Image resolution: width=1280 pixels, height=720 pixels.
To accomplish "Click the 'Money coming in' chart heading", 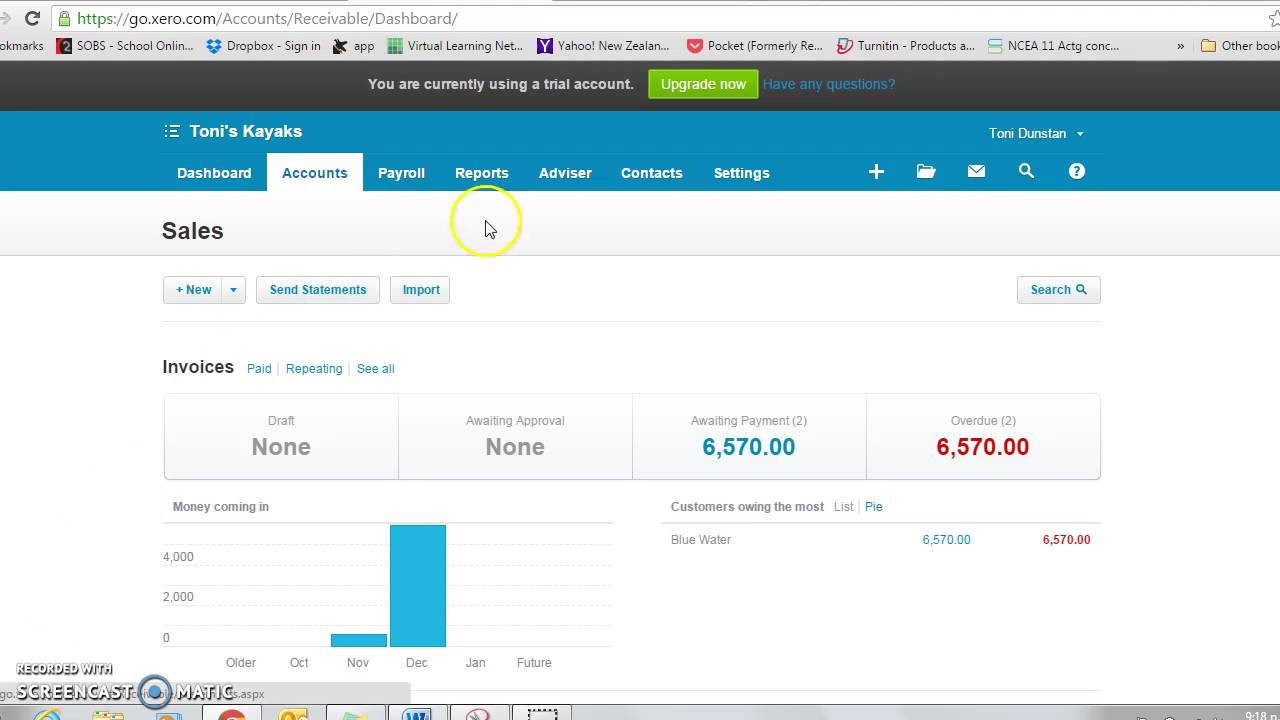I will coord(221,507).
